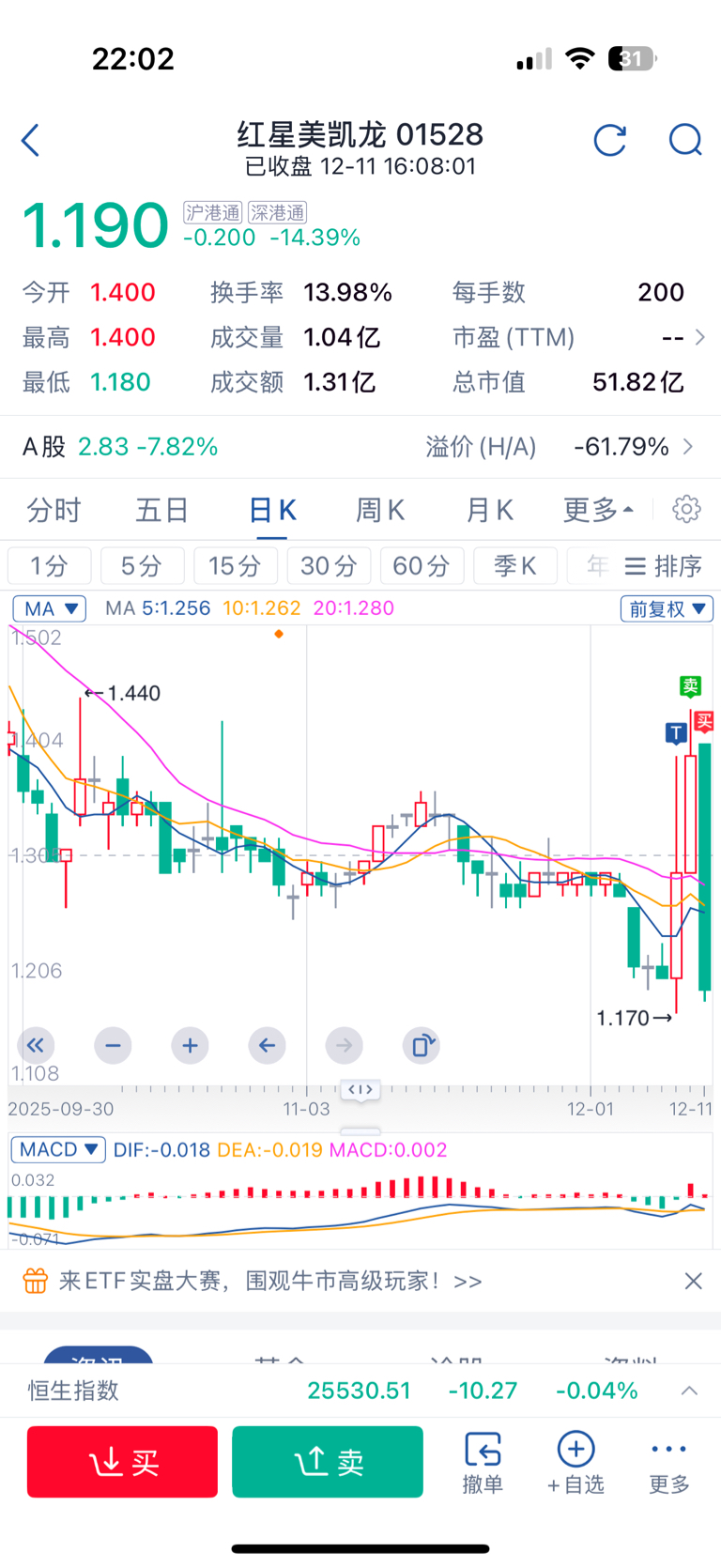This screenshot has height=1568, width=721.
Task: Select the 15分 period option
Action: pos(235,565)
